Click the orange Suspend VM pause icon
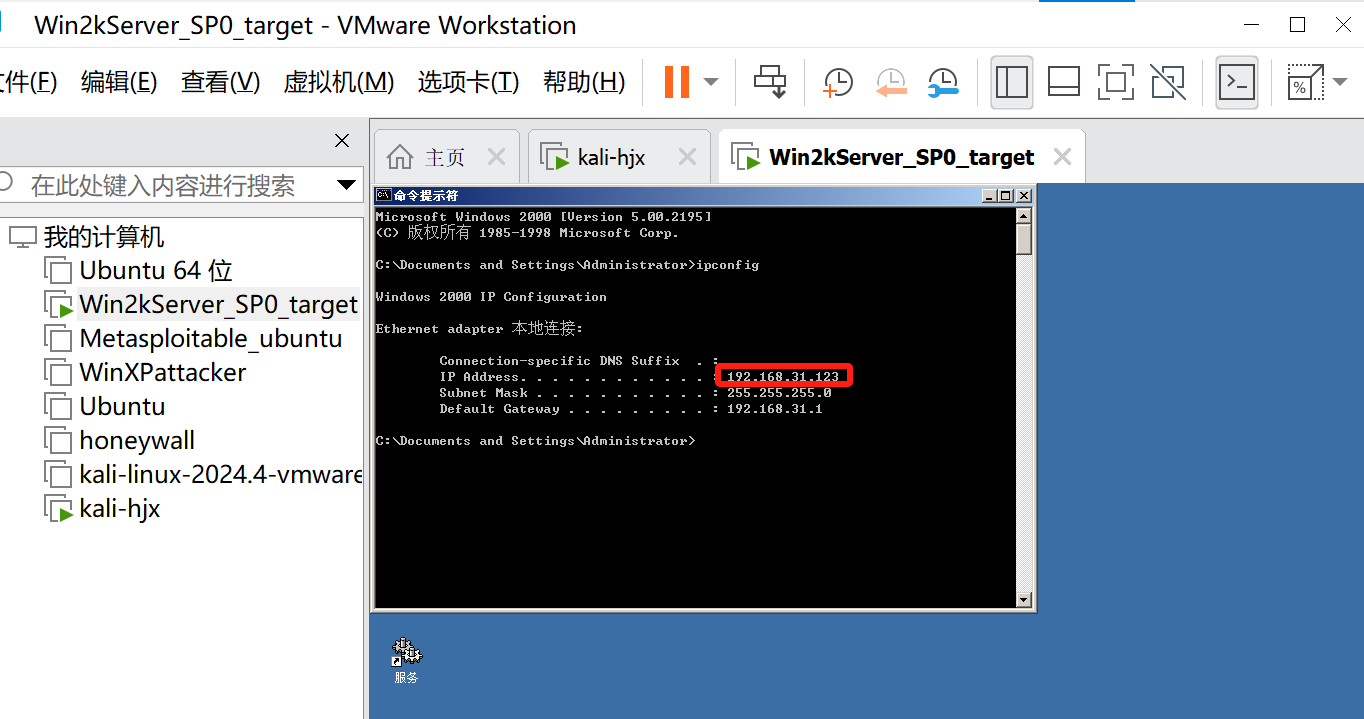This screenshot has height=719, width=1364. point(677,81)
